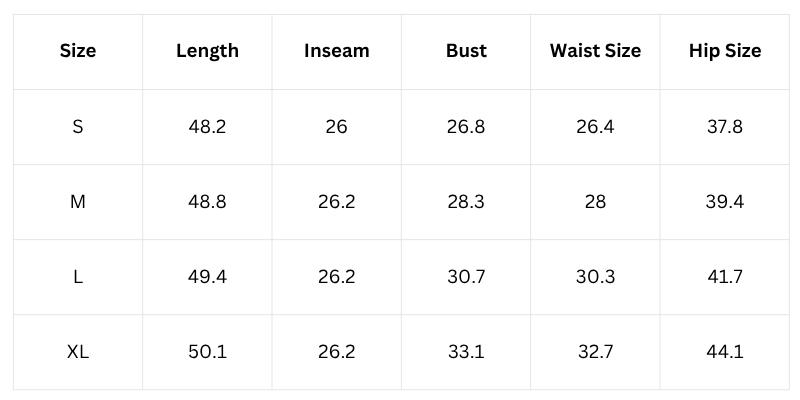Click the 26.4 waist size cell
The image size is (800, 400).
[595, 127]
